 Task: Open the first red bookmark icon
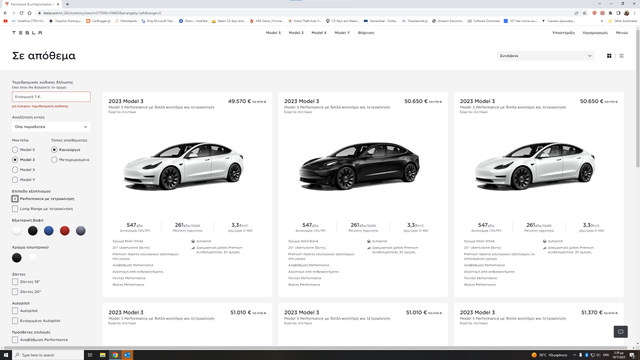pyautogui.click(x=5, y=21)
